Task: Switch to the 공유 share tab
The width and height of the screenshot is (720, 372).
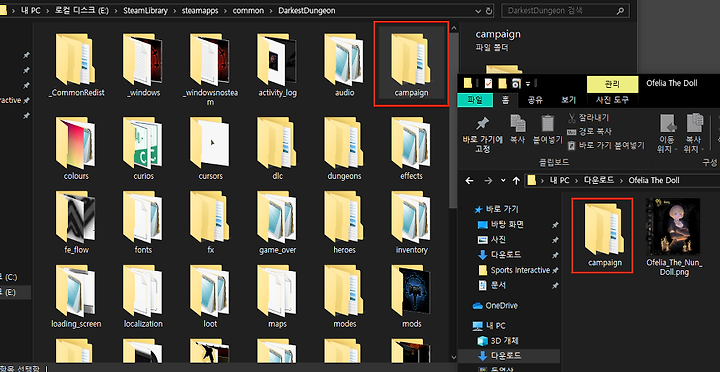Action: click(535, 100)
